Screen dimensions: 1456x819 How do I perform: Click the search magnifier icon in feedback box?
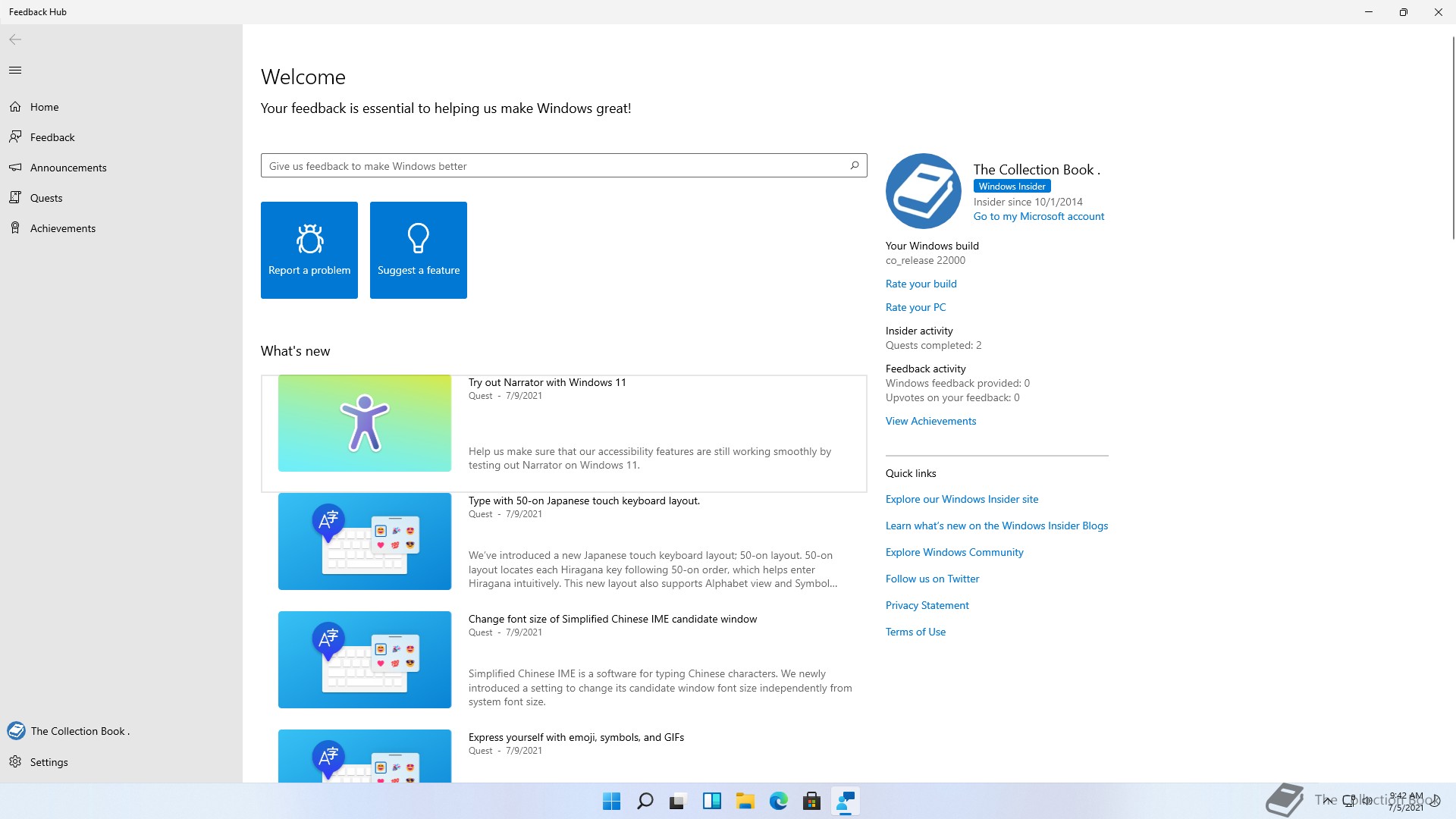click(855, 165)
